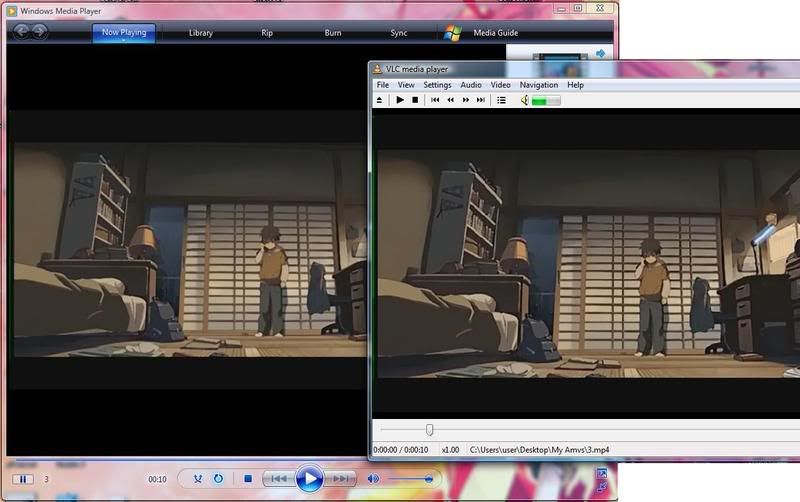Click the Windows Media Player video area
The image size is (800, 502).
pyautogui.click(x=187, y=250)
